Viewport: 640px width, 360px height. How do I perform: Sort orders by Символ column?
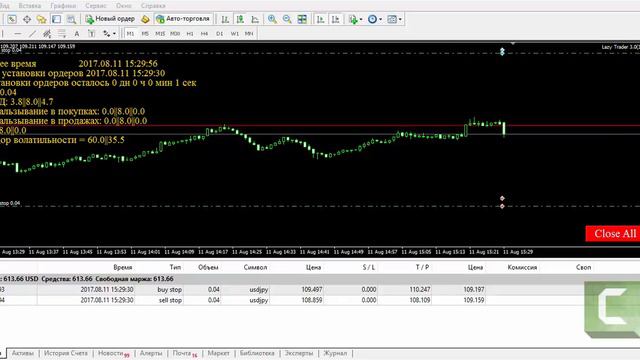tap(255, 267)
